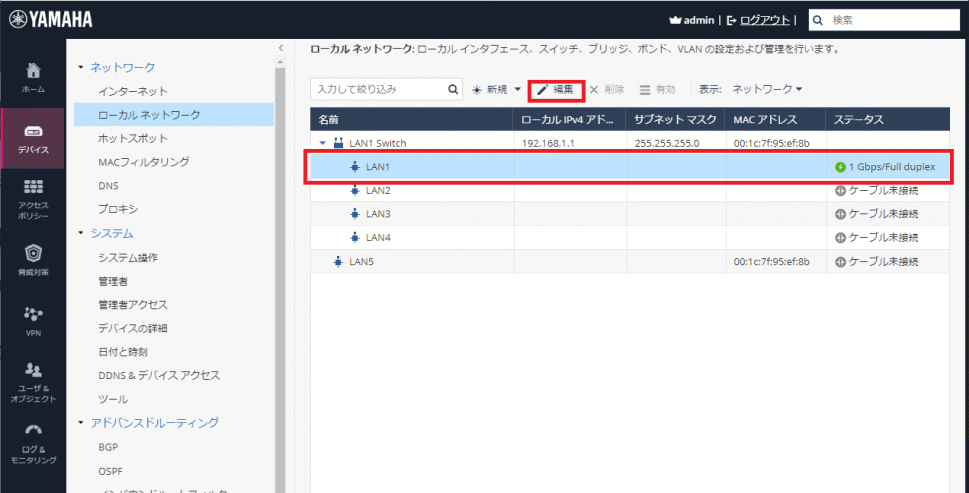This screenshot has width=969, height=493.
Task: Open the 新規 dropdown
Action: (x=497, y=89)
